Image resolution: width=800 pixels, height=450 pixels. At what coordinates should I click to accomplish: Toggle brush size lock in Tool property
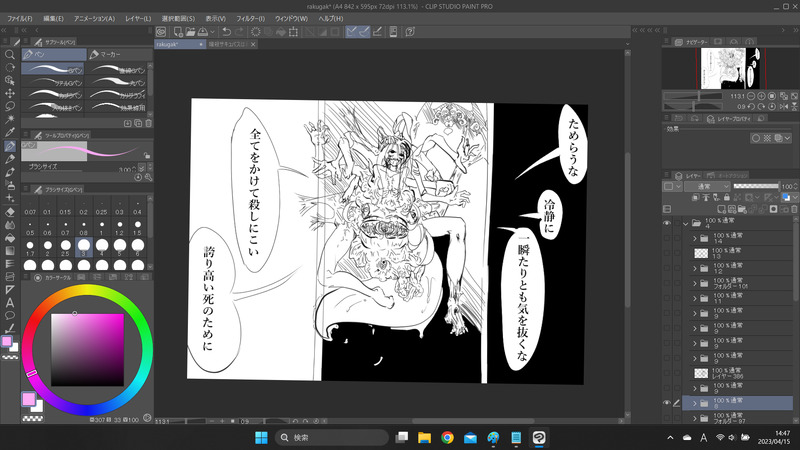click(147, 155)
